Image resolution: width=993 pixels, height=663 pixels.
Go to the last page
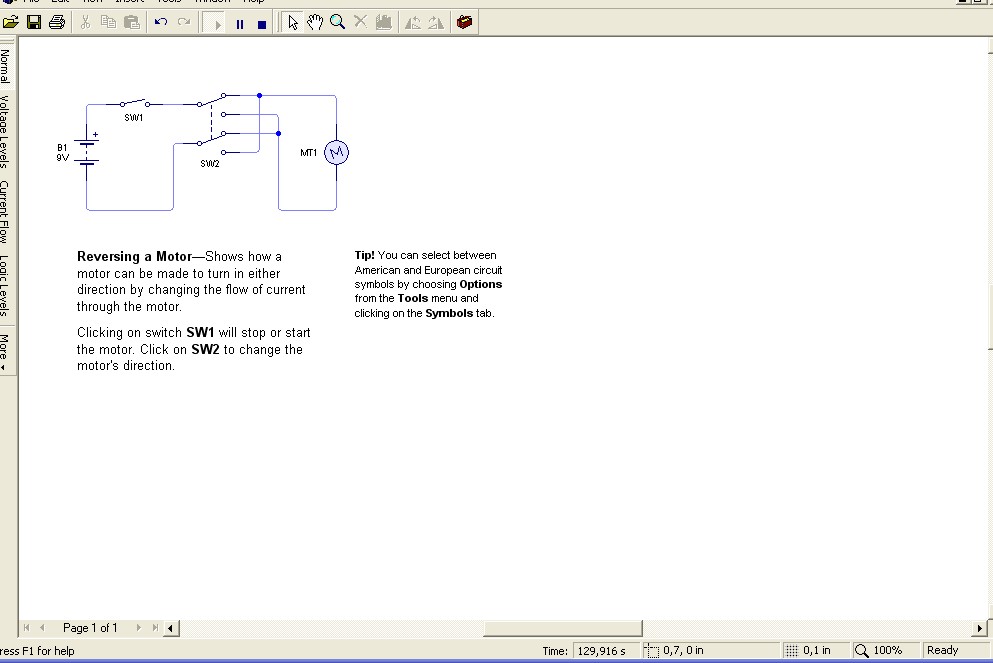(155, 628)
